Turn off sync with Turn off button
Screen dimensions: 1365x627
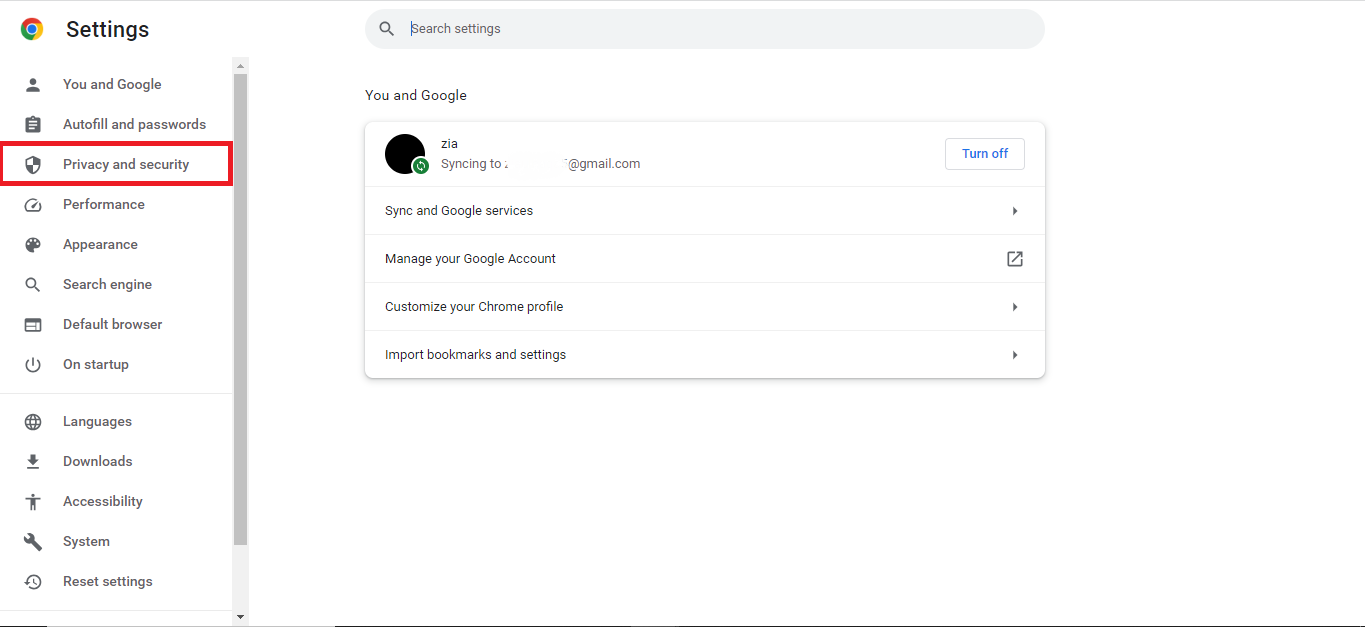click(x=984, y=154)
